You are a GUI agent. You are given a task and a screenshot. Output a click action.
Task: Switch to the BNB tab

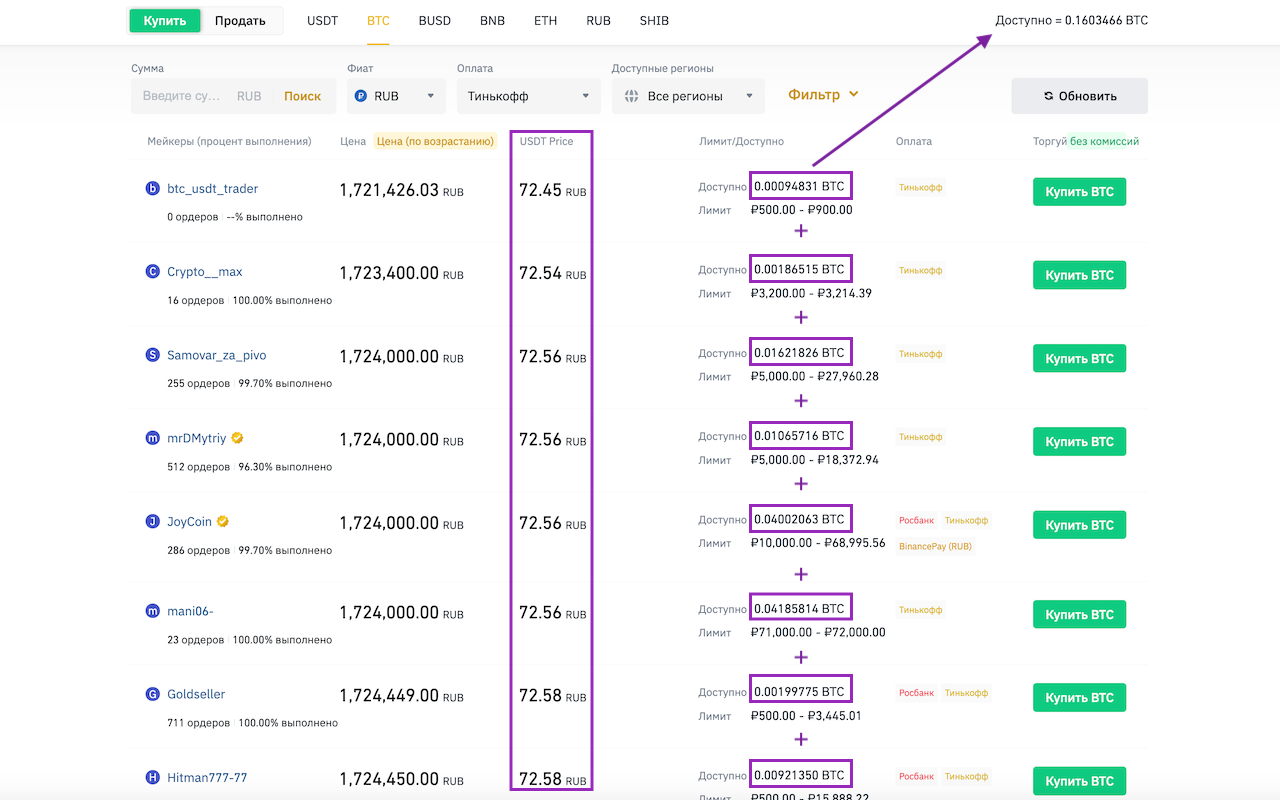tap(492, 20)
